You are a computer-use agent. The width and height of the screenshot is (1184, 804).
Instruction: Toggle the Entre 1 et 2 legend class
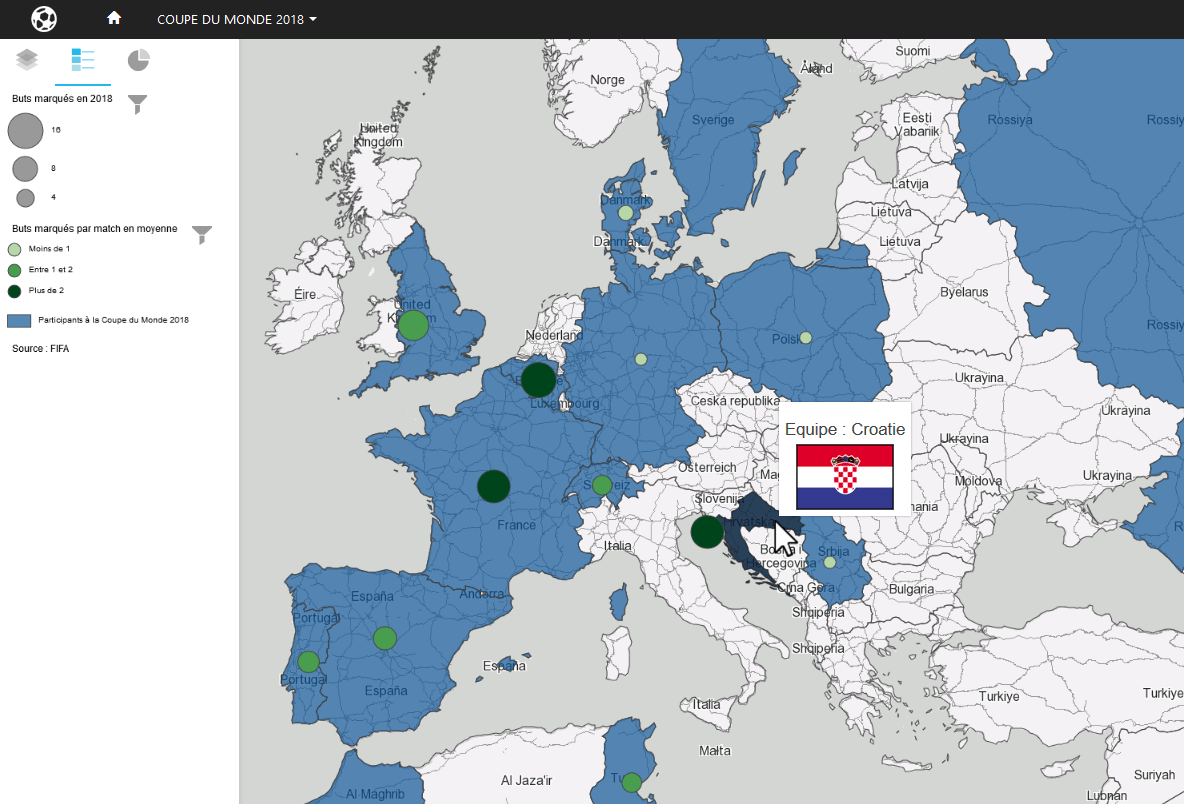click(x=14, y=270)
